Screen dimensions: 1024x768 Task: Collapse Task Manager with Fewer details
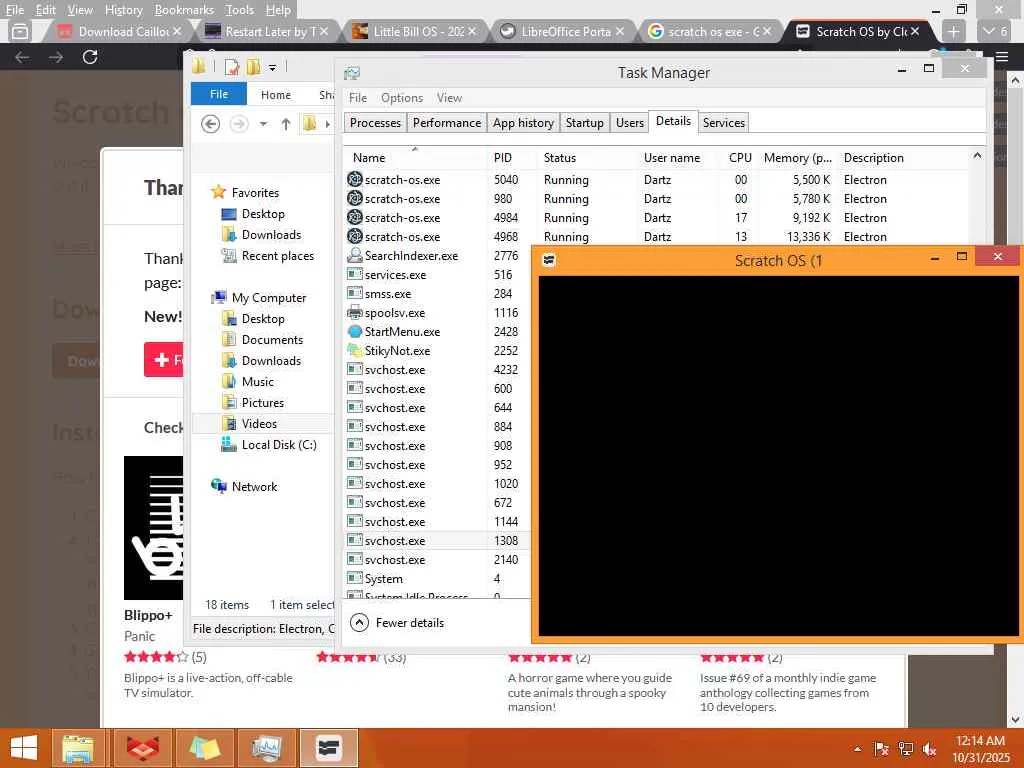click(x=397, y=623)
